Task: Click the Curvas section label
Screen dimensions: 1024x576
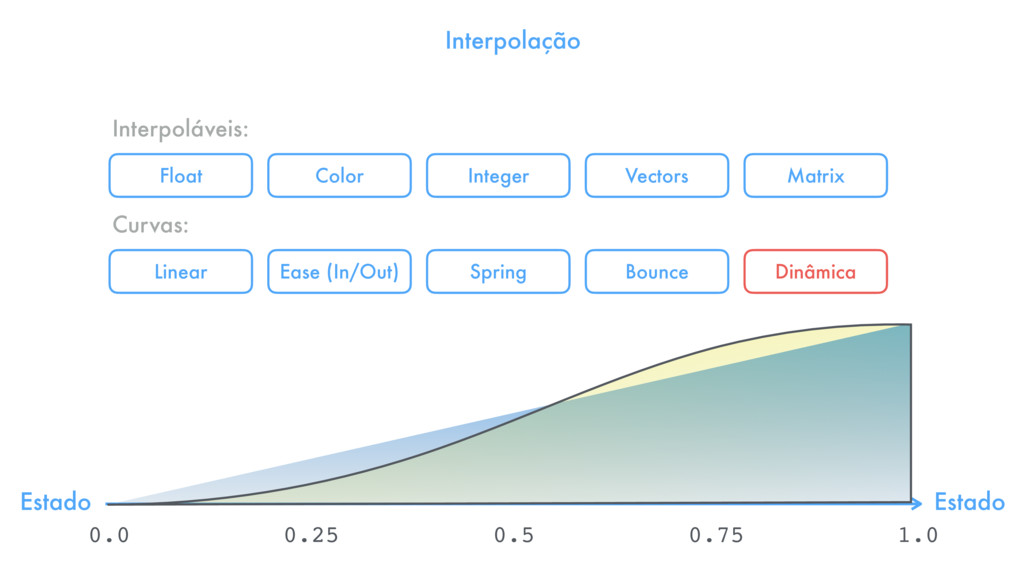Action: click(x=150, y=225)
